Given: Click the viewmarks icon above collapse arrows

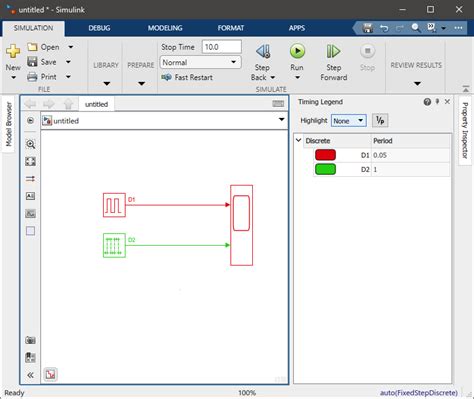Looking at the screenshot, I should click(30, 357).
